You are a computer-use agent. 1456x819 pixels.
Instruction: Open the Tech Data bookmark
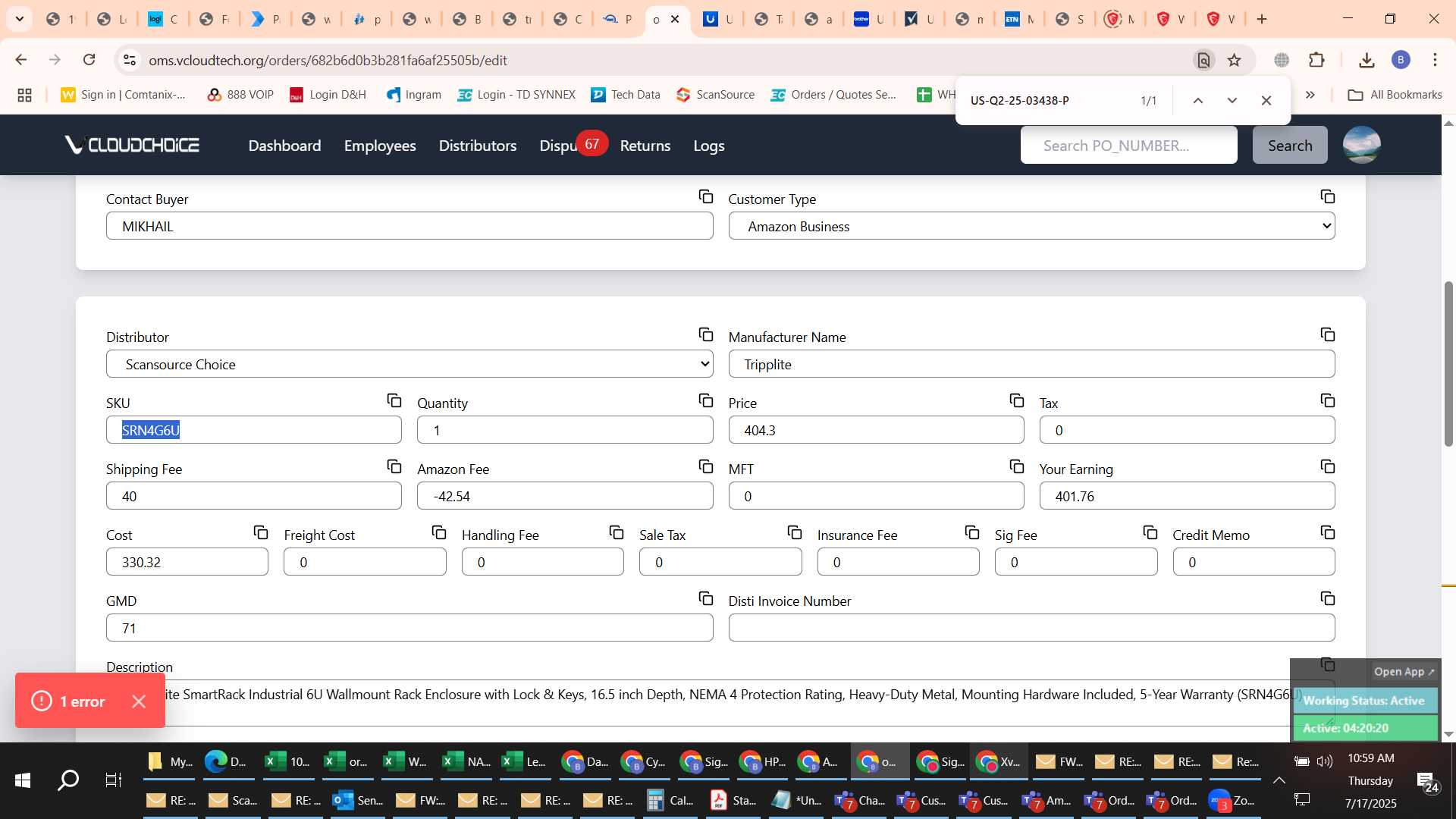[x=626, y=95]
